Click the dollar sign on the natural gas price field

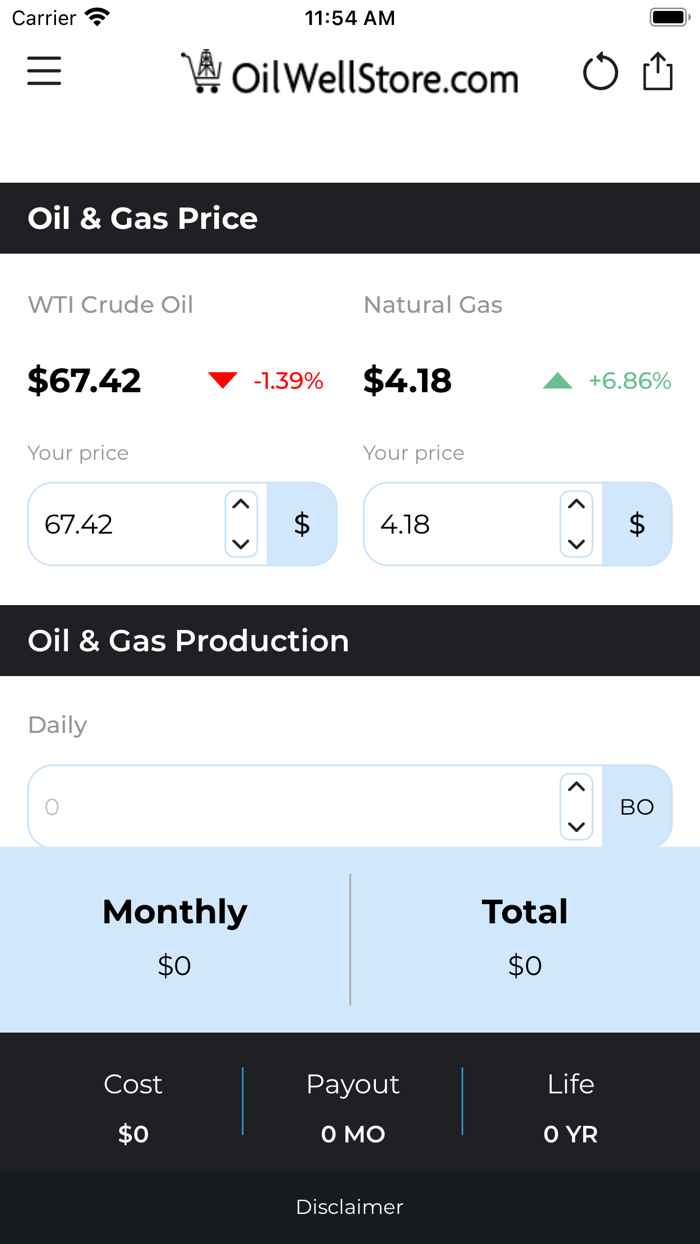637,523
